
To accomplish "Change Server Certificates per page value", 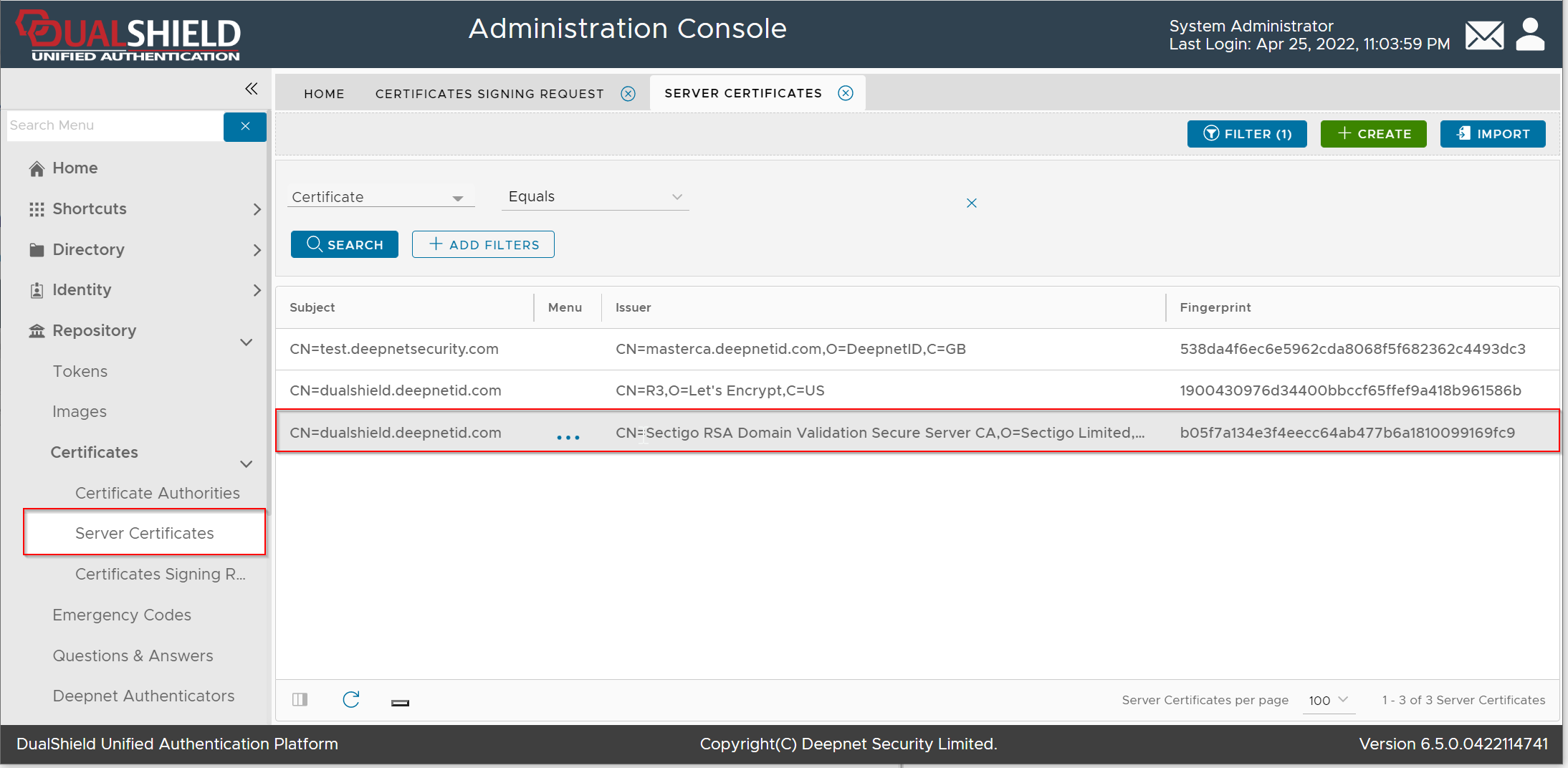I will tap(1328, 701).
